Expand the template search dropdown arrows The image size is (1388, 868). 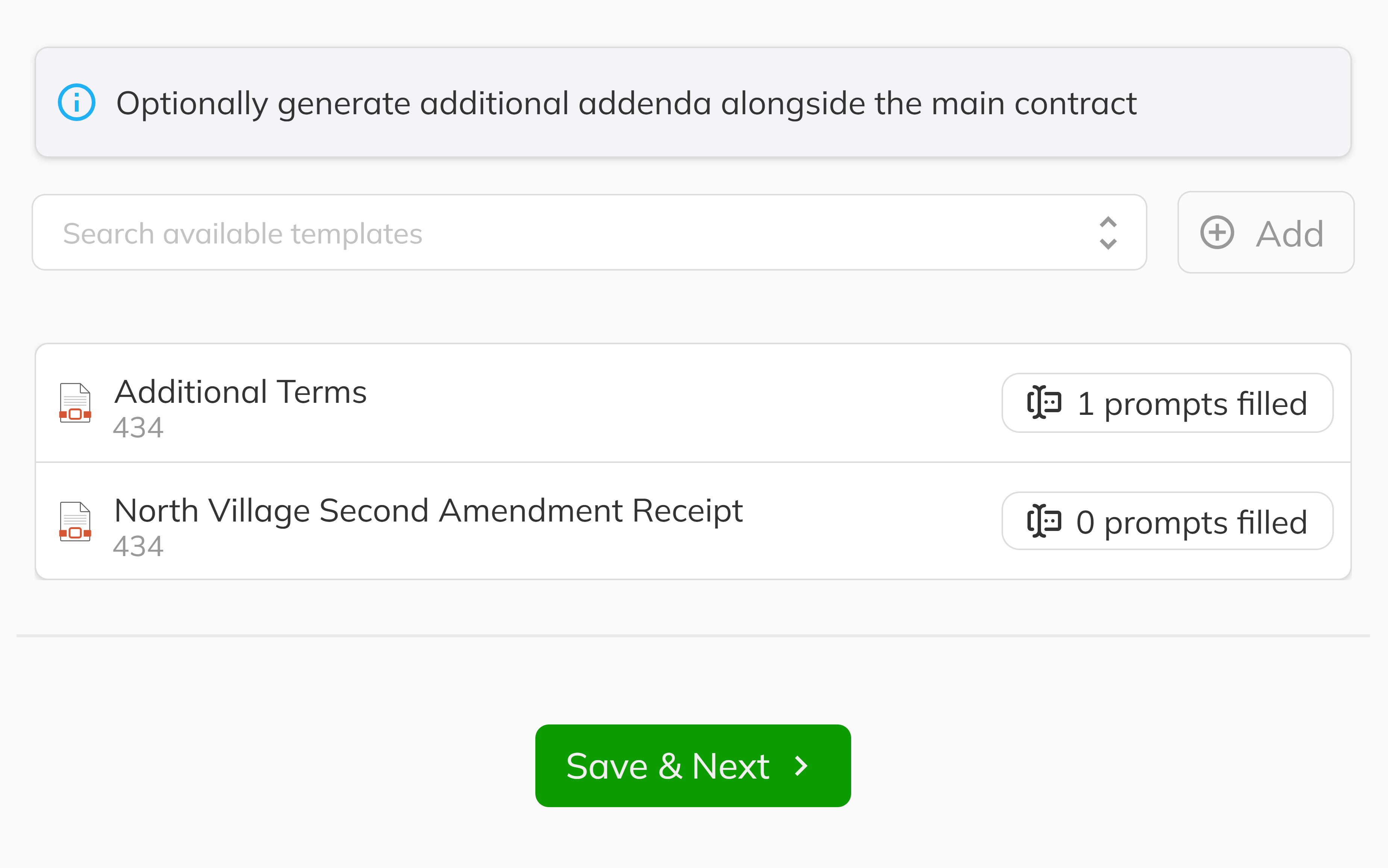[1108, 233]
